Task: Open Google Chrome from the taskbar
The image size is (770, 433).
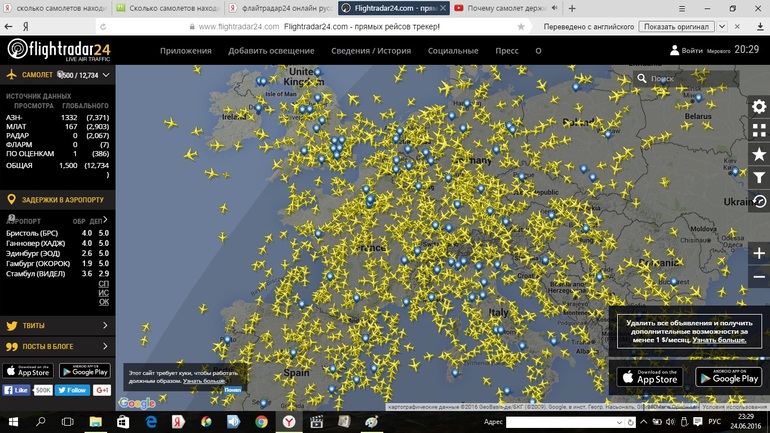Action: (261, 423)
